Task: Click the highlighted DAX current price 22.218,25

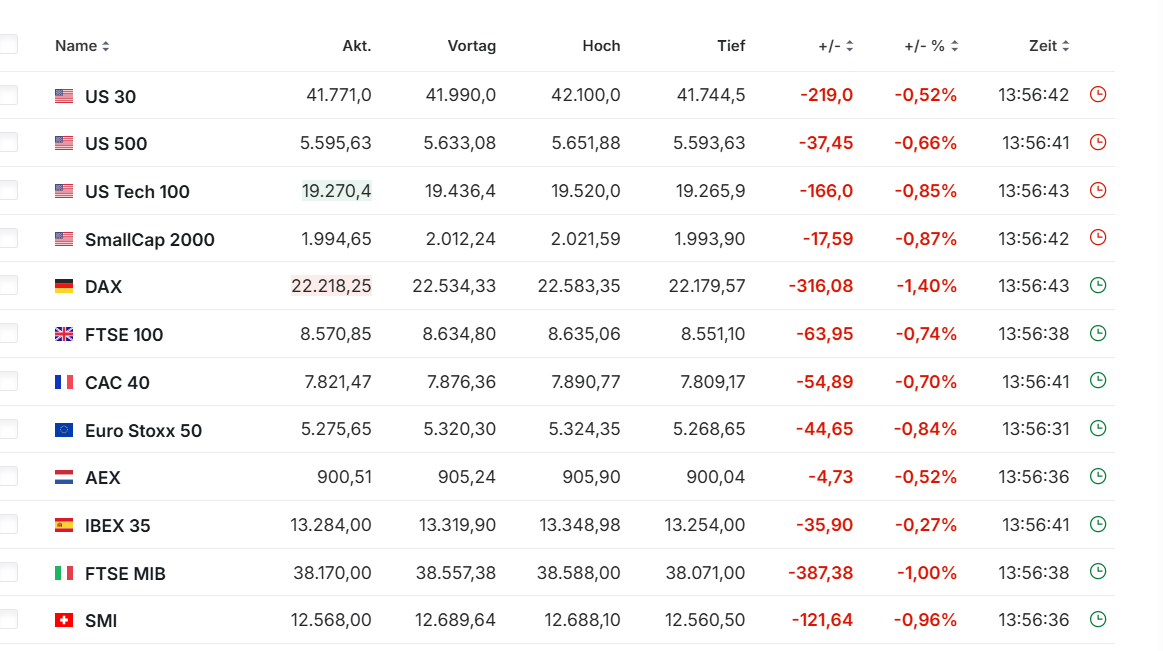Action: 331,286
